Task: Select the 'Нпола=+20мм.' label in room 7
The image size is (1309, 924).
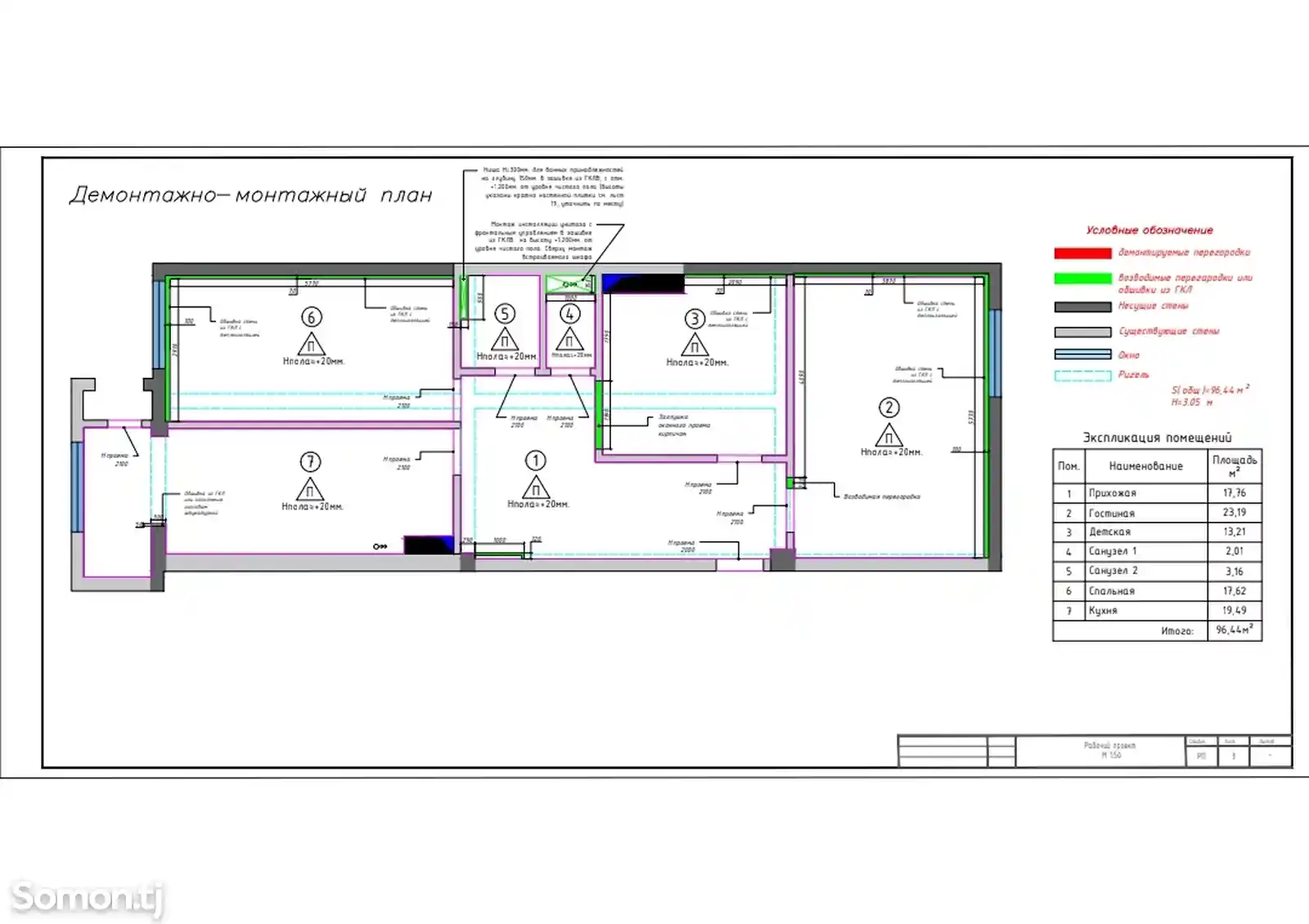Action: [313, 507]
